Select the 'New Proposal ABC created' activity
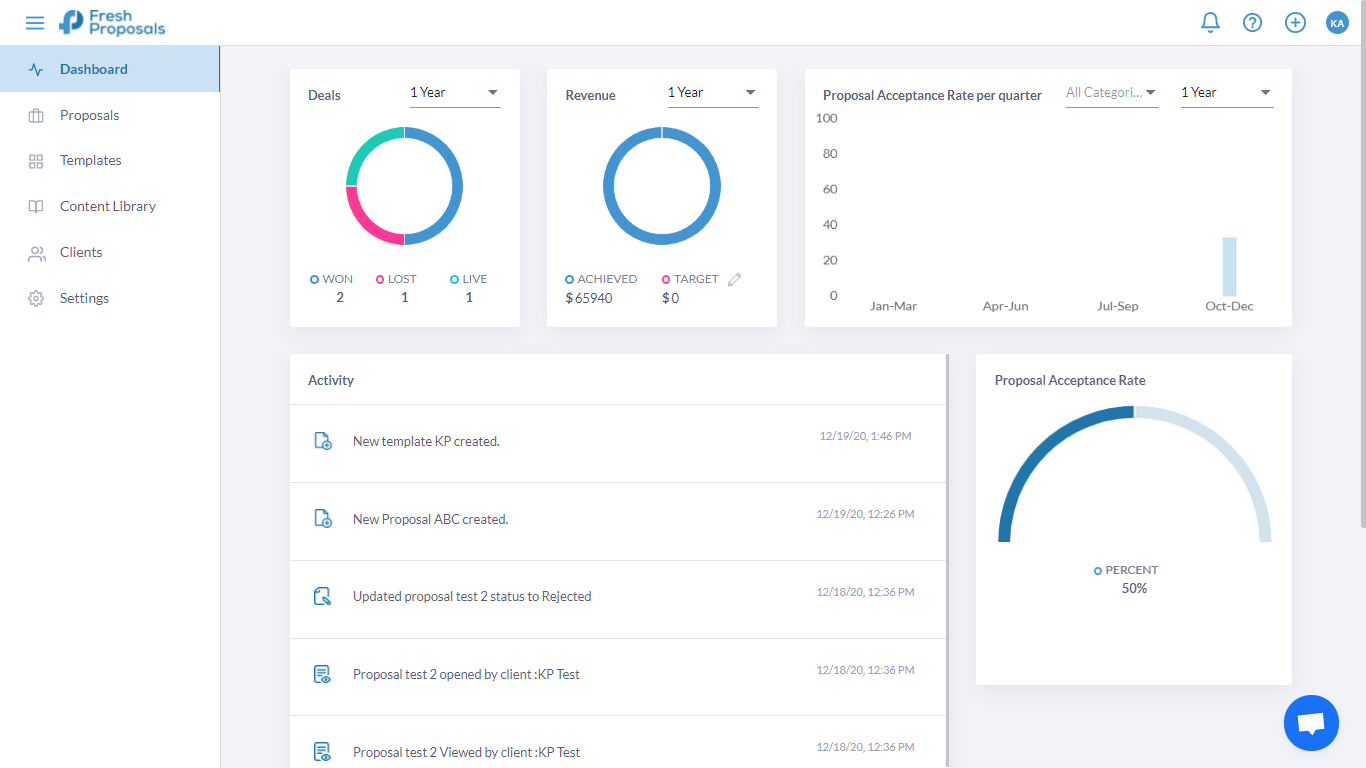This screenshot has height=768, width=1366. point(430,519)
